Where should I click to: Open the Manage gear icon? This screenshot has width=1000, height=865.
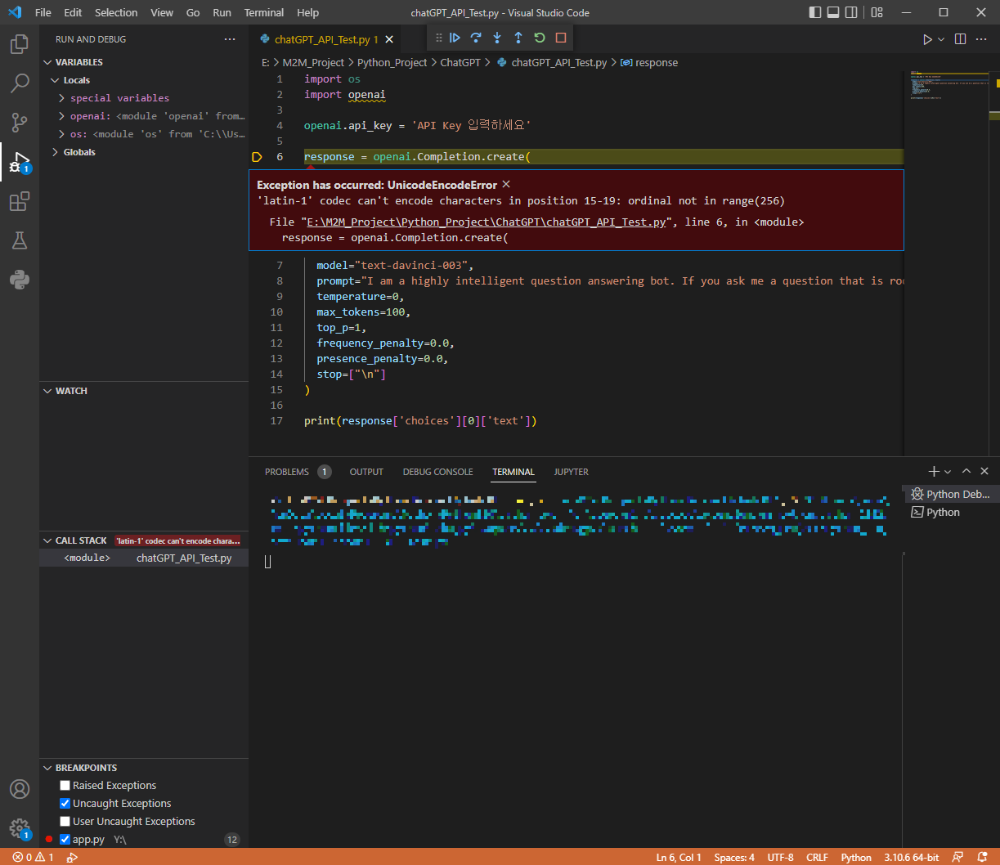20,829
